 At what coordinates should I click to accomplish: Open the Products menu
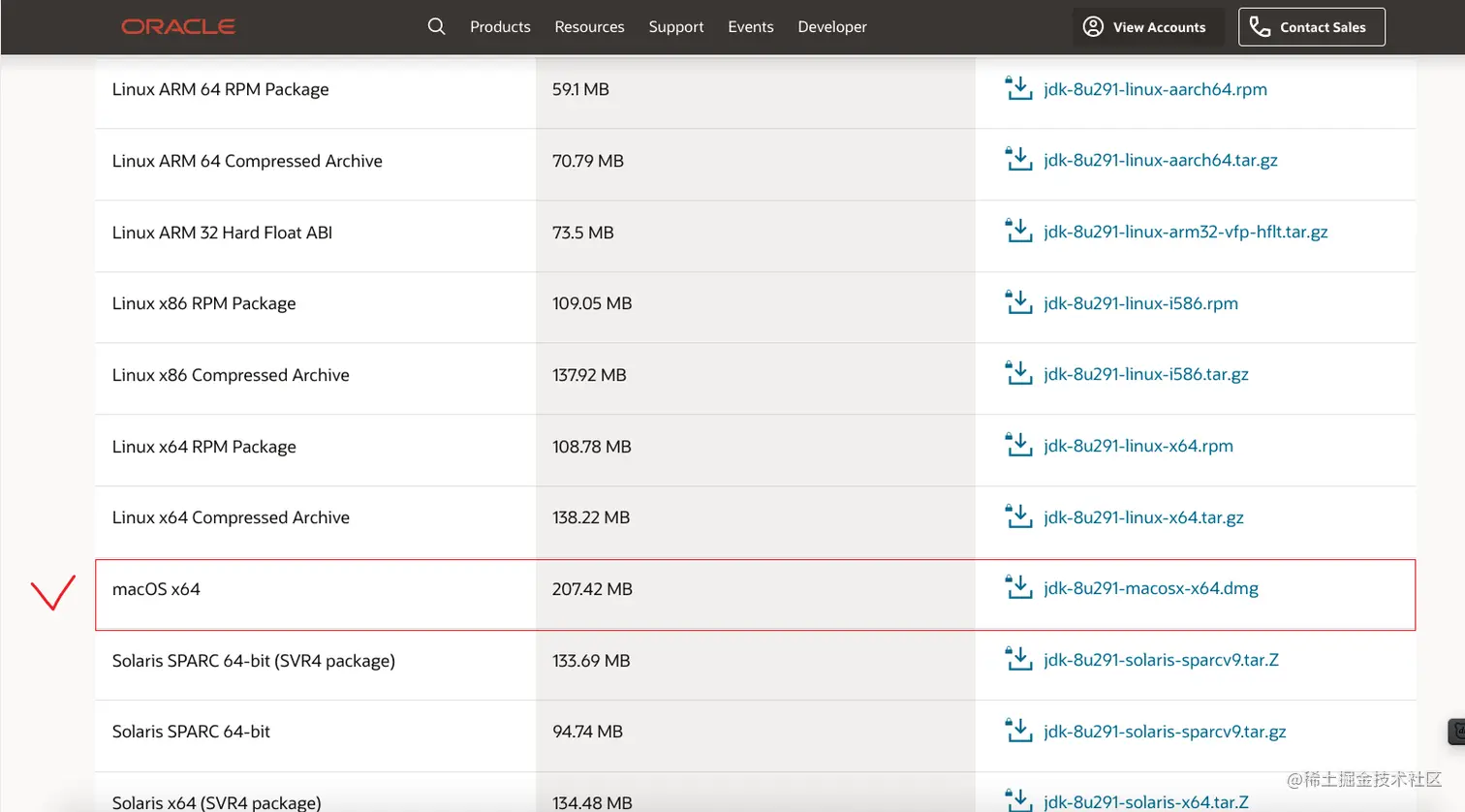click(x=500, y=27)
